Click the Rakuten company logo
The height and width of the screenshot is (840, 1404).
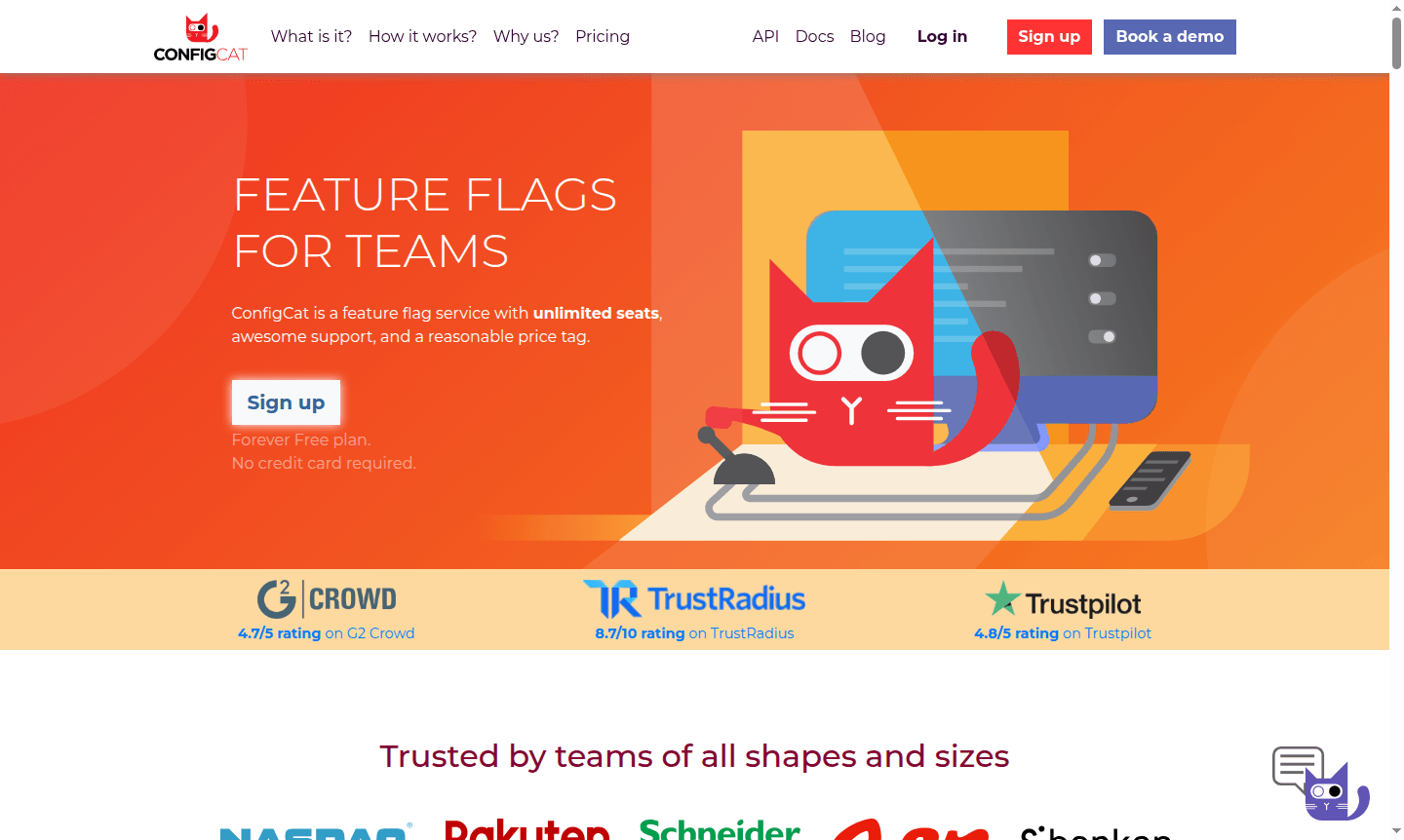(527, 831)
